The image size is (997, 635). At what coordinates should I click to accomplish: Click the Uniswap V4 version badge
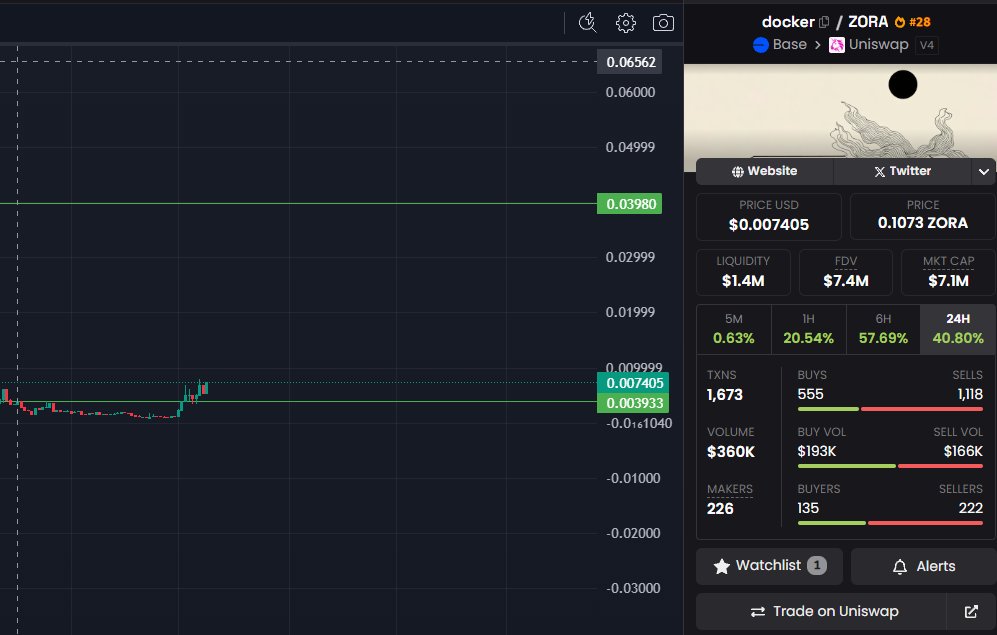(927, 45)
